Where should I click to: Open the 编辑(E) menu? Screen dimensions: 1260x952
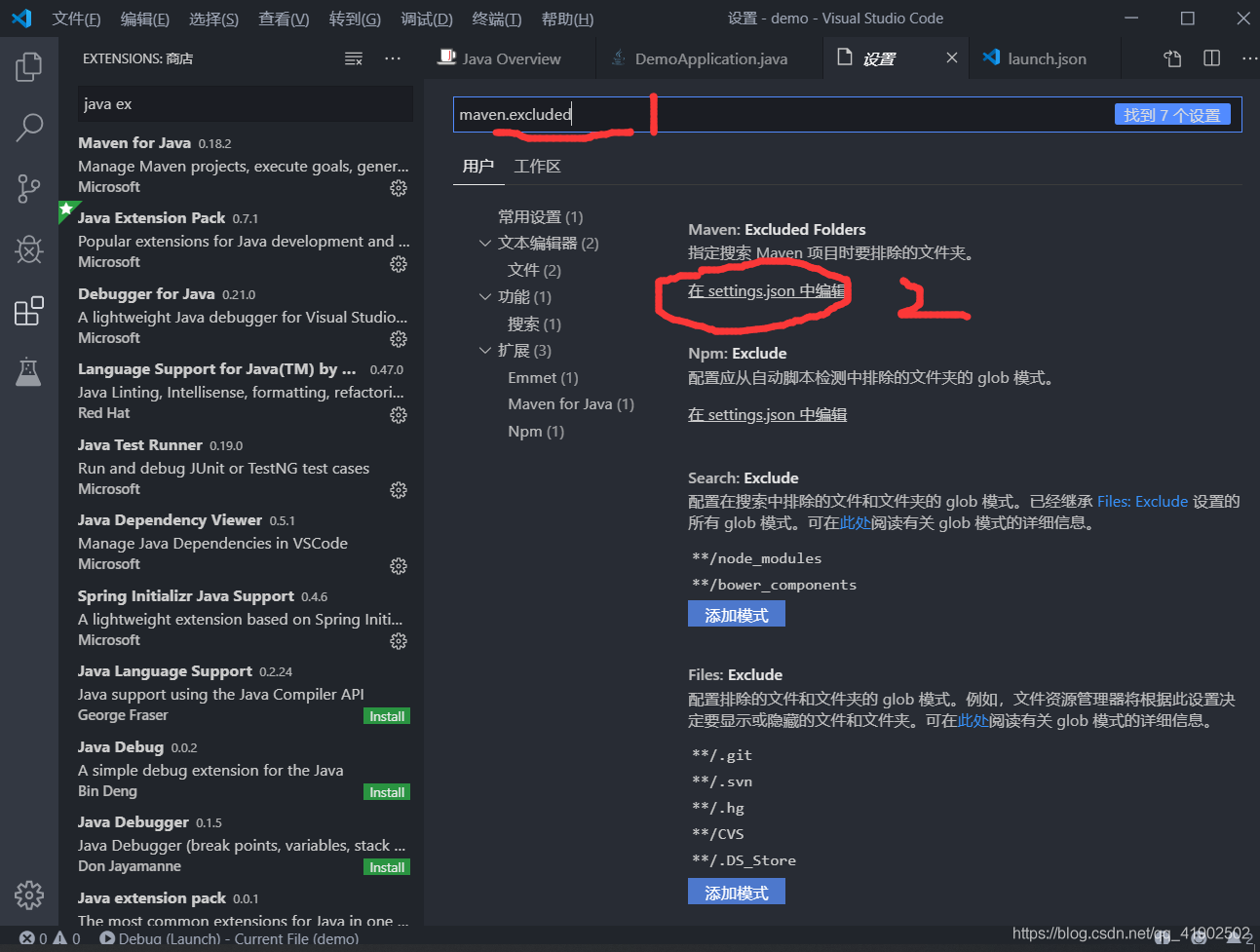[145, 19]
